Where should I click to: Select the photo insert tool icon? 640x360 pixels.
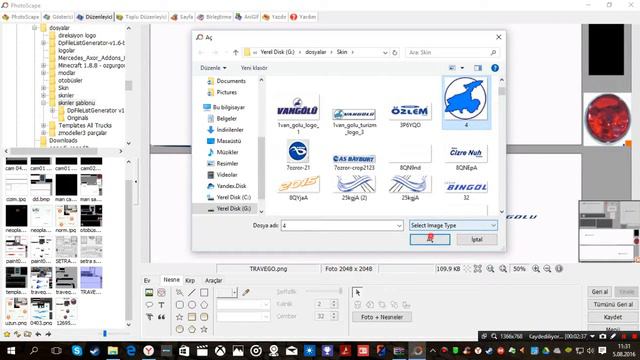click(x=149, y=292)
